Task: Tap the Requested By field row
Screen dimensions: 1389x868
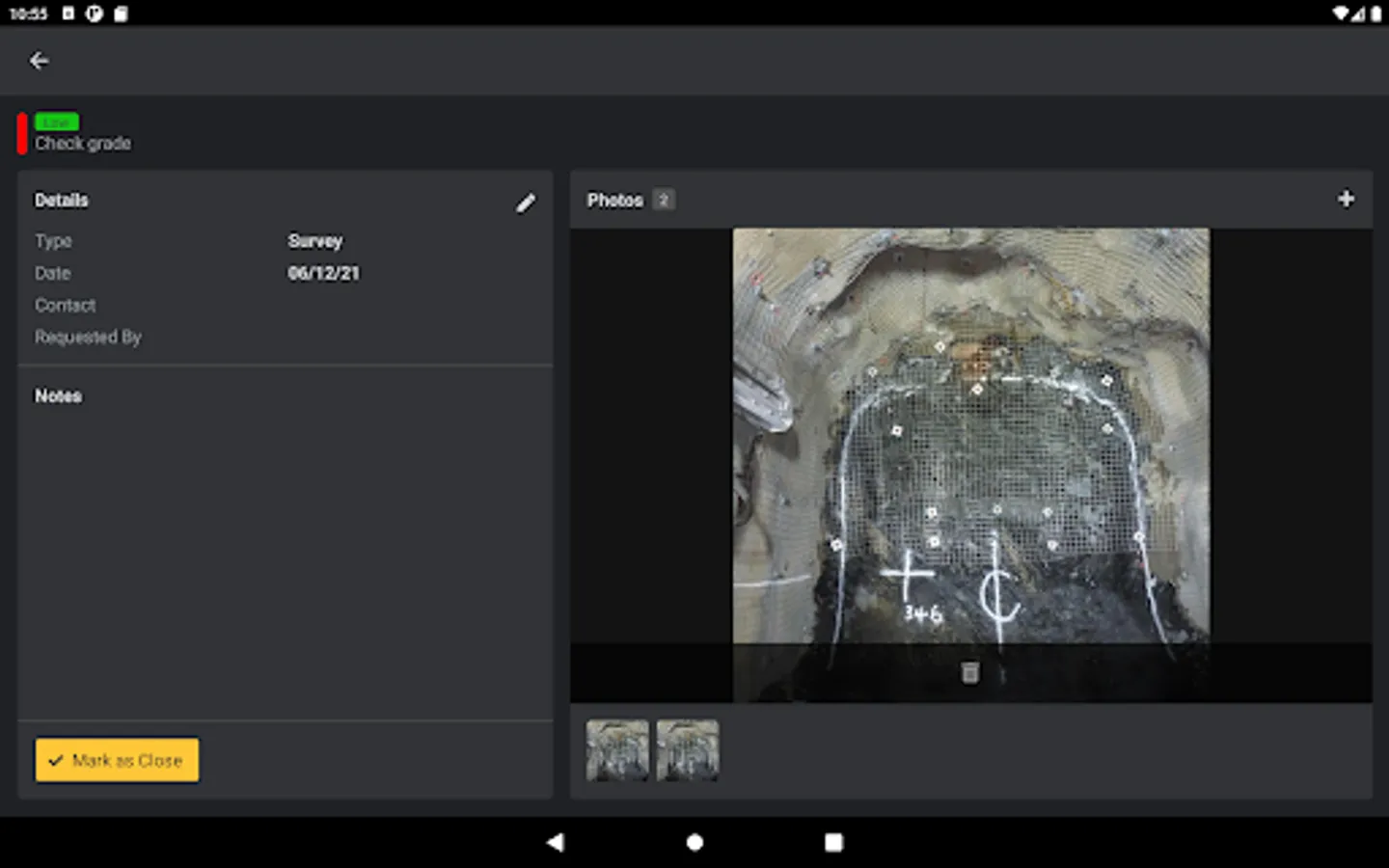Action: tap(88, 337)
